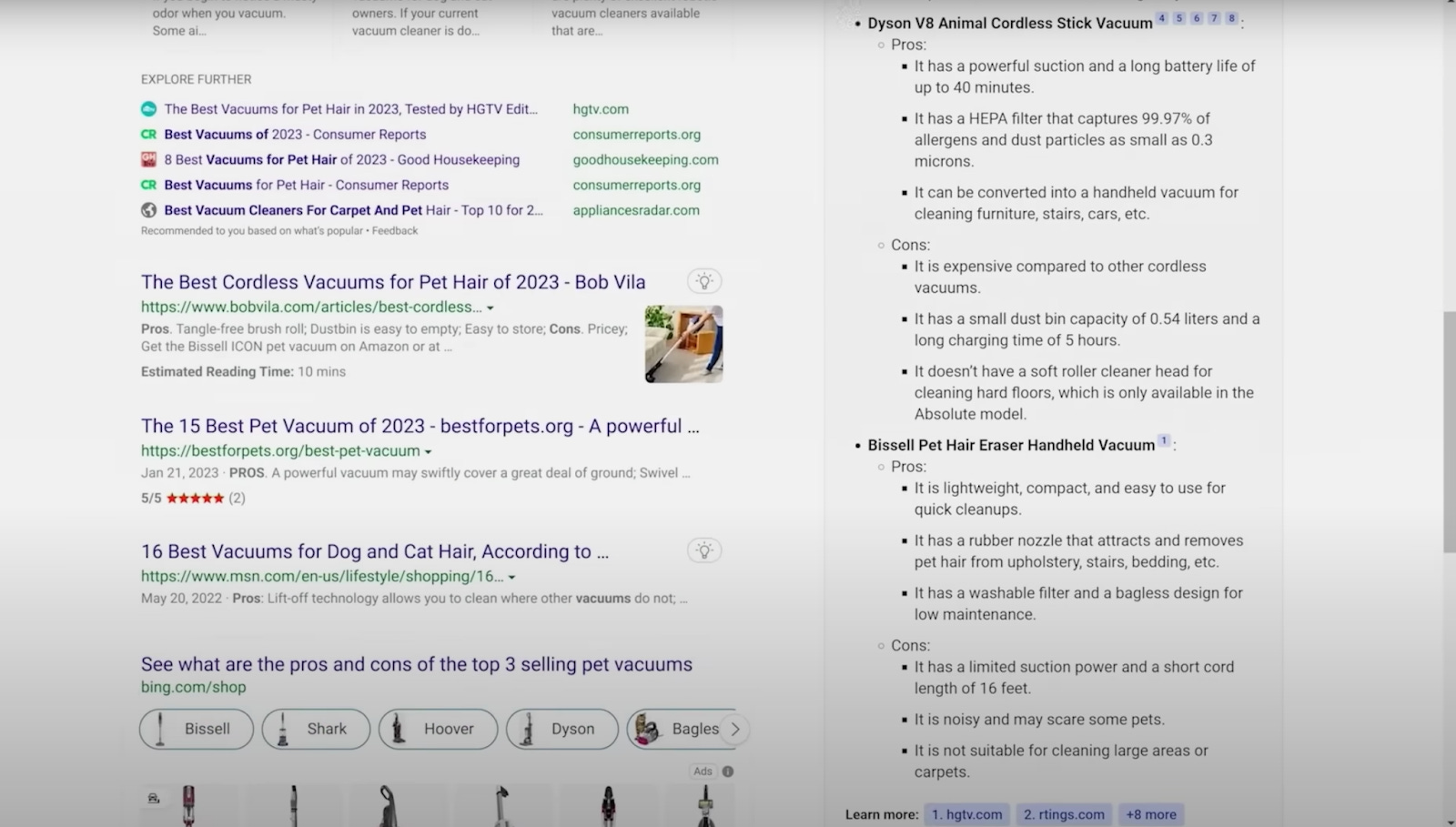The image size is (1456, 827).
Task: Click lightbulb icon beside 16 Best Vacuums result
Action: [x=704, y=550]
